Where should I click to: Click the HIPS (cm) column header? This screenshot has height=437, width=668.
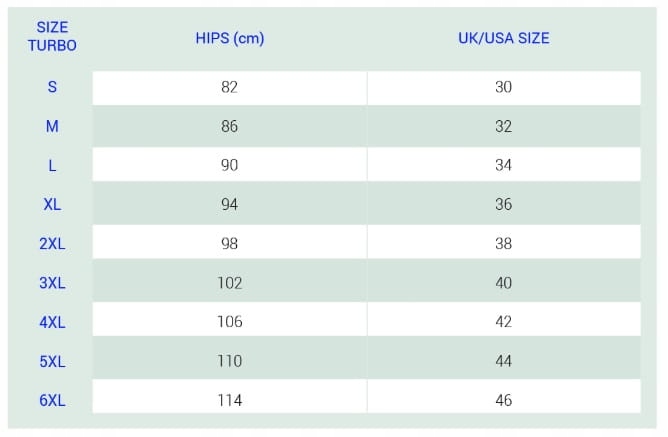pyautogui.click(x=229, y=39)
